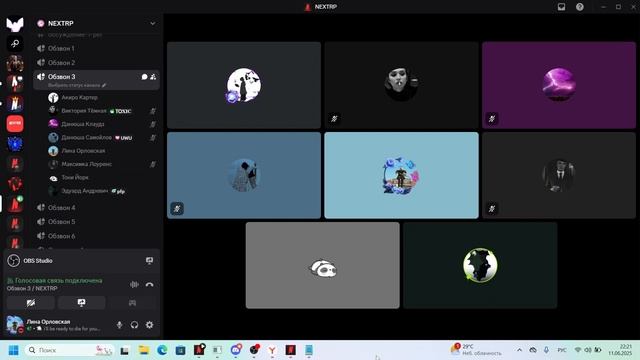This screenshot has width=640, height=360.
Task: Open the blue glowing server icon in the sidebar
Action: [15, 144]
